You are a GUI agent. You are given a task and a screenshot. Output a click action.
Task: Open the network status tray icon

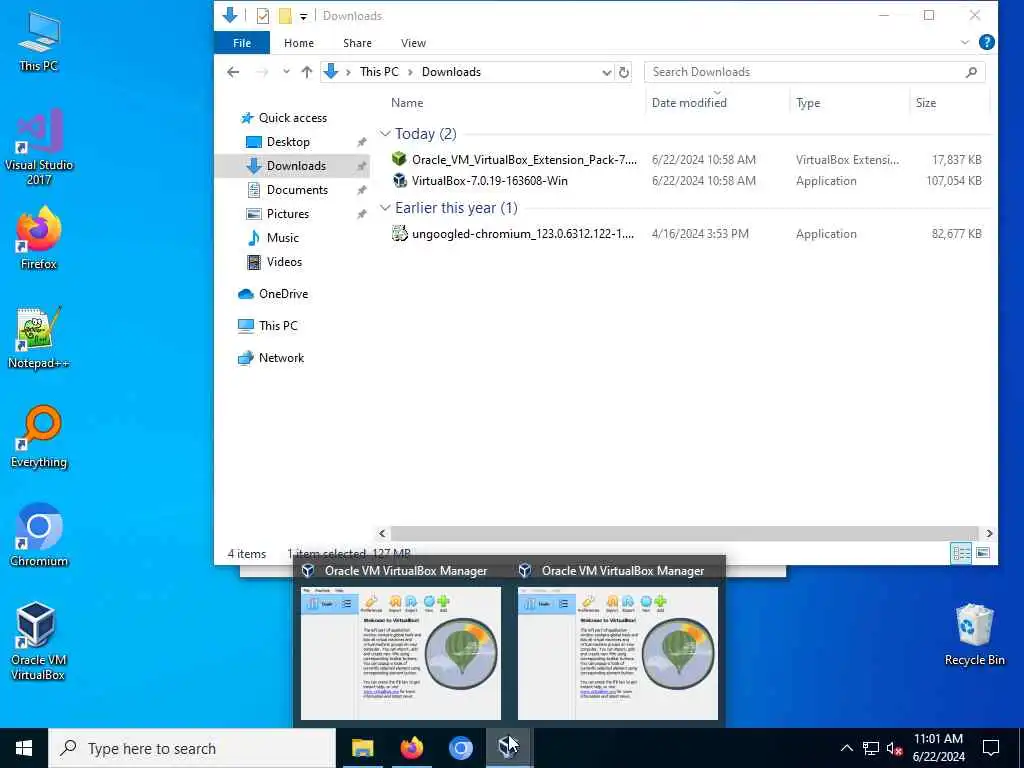(871, 748)
